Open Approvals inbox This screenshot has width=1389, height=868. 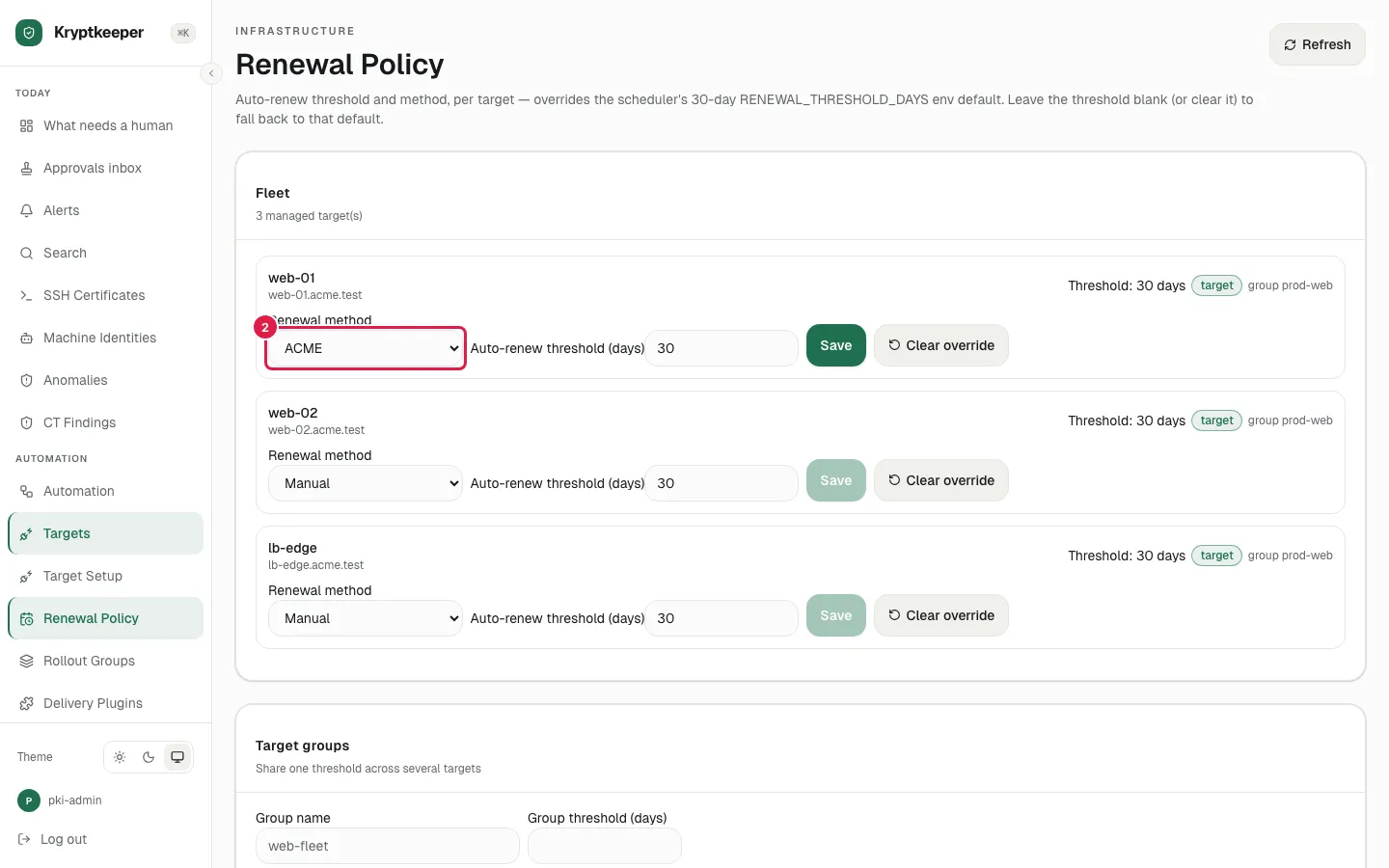pyautogui.click(x=105, y=168)
